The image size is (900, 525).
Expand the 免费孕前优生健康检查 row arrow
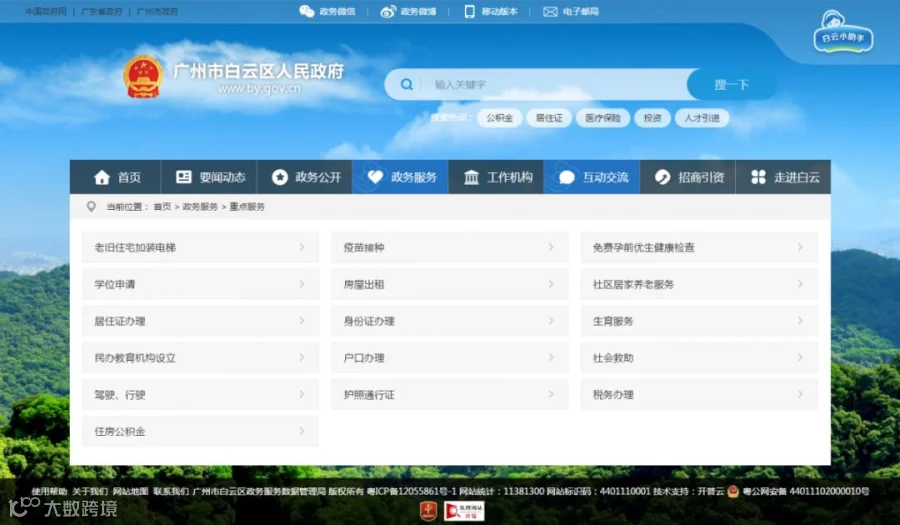coord(800,247)
